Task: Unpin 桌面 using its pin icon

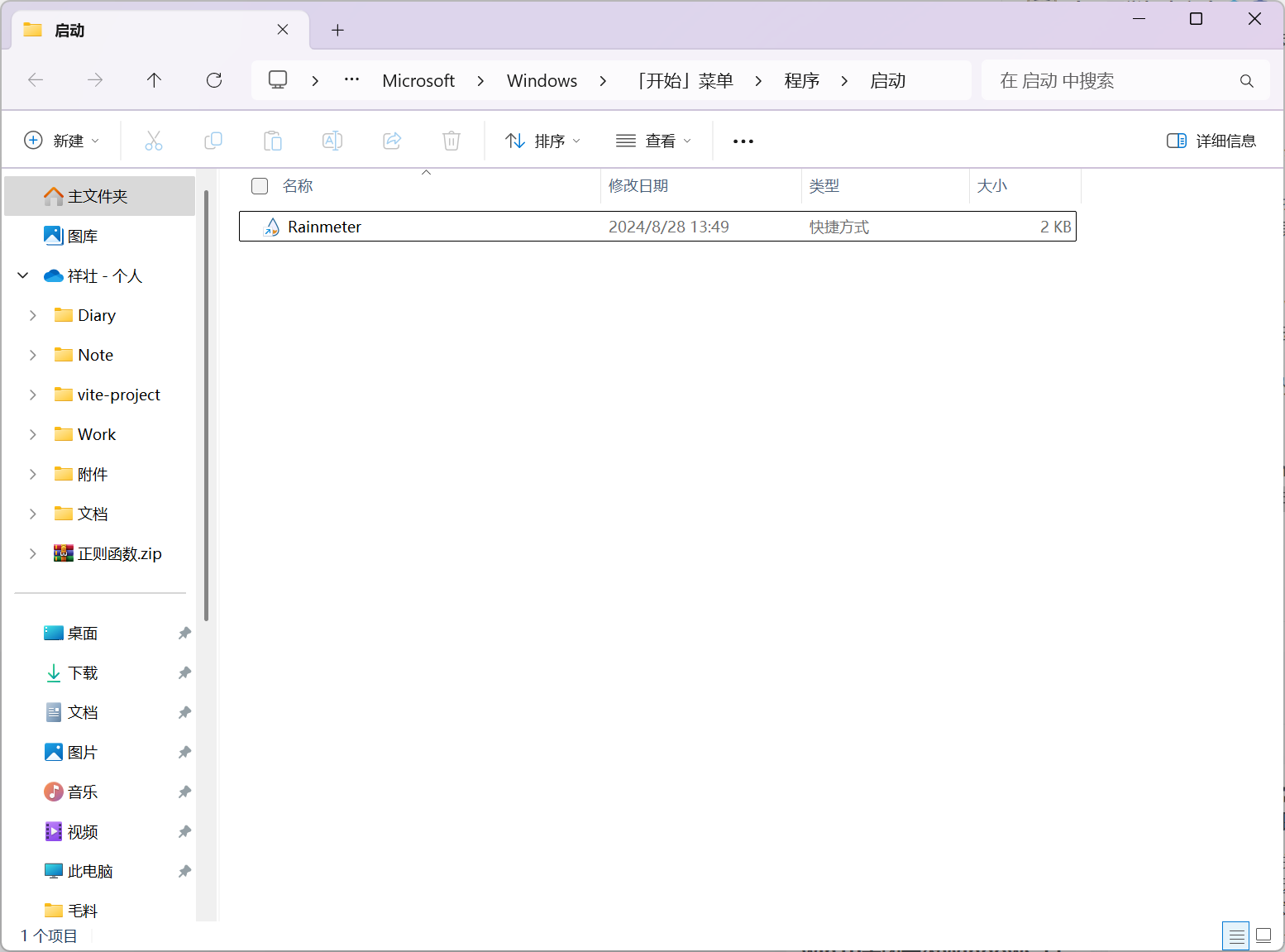Action: point(184,634)
